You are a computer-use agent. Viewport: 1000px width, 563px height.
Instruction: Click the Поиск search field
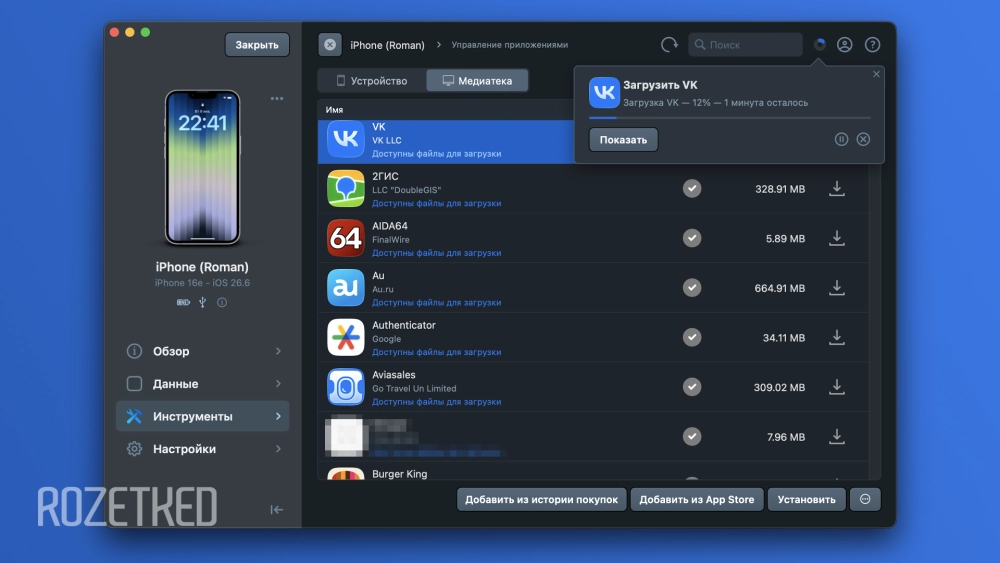pos(745,45)
